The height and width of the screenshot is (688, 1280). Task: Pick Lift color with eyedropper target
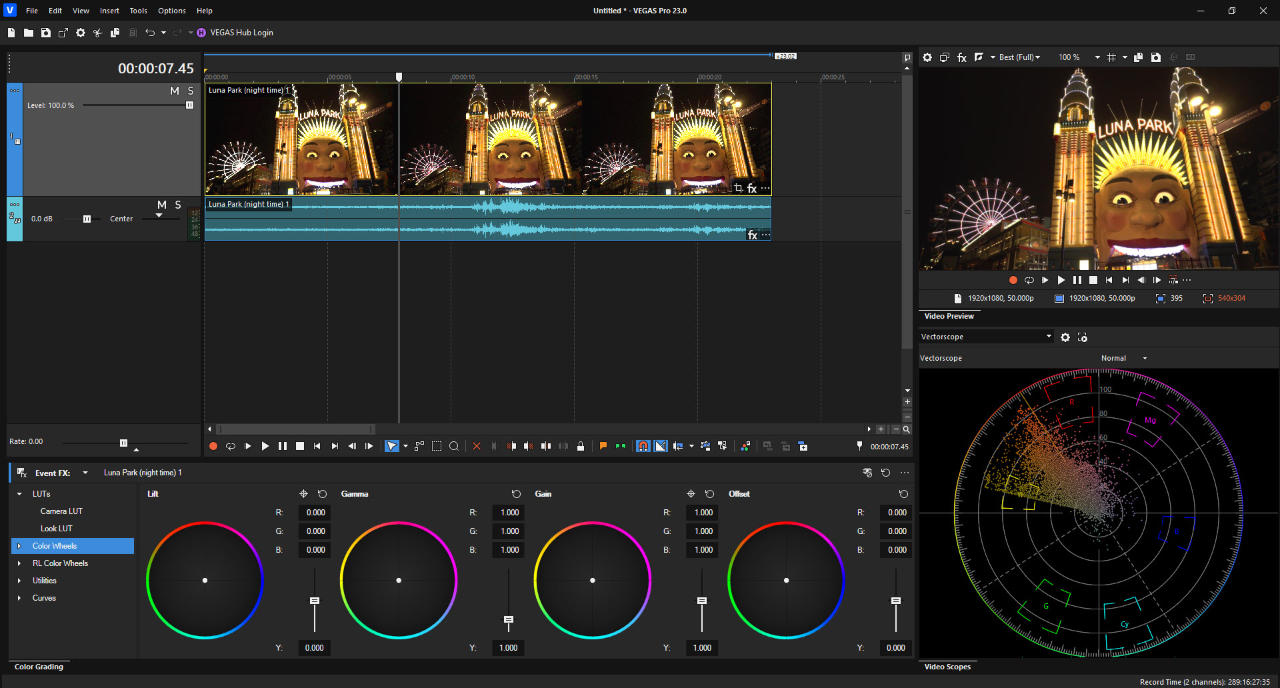[303, 494]
